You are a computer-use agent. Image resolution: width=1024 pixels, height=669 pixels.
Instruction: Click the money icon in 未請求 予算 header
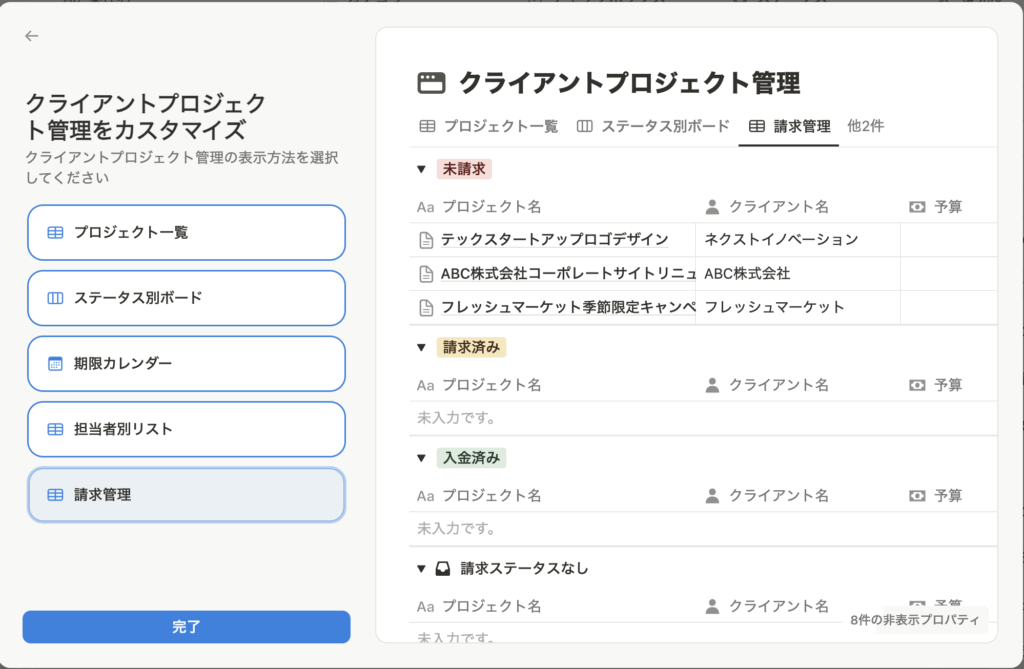coord(917,207)
